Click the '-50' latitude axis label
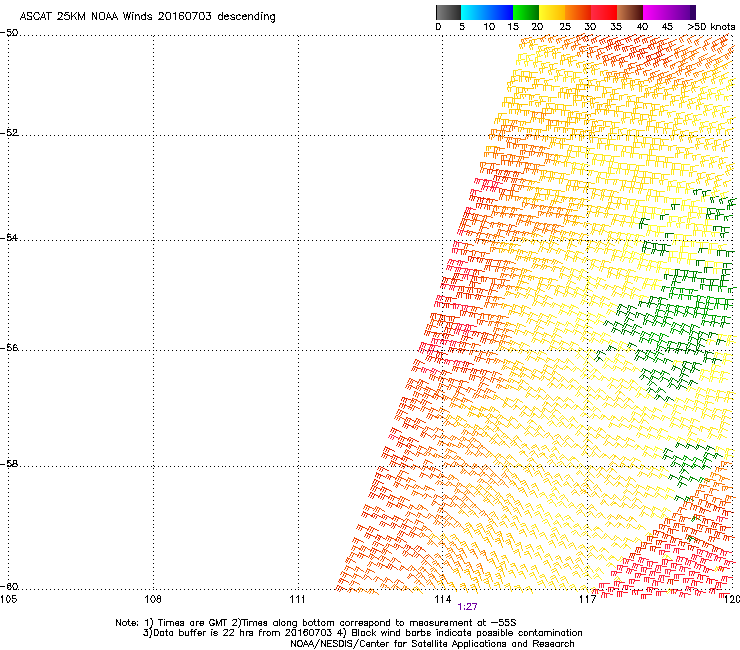 click(9, 33)
